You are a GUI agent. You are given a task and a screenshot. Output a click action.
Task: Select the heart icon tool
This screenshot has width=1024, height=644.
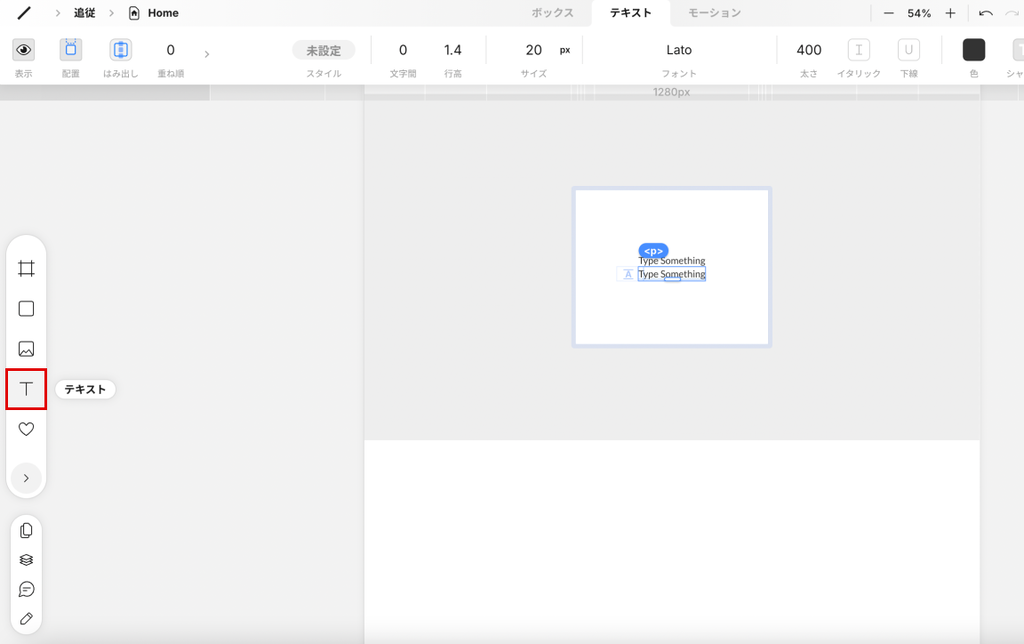click(x=26, y=429)
